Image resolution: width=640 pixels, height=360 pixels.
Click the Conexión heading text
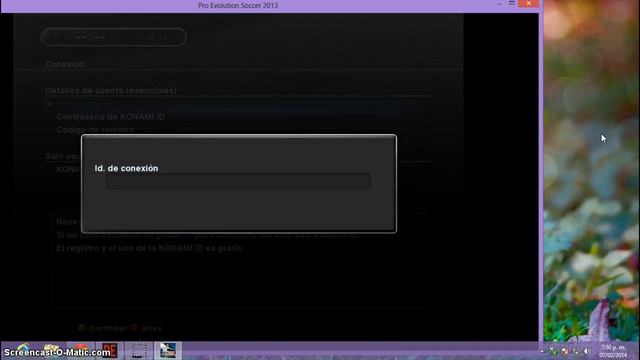tap(64, 64)
